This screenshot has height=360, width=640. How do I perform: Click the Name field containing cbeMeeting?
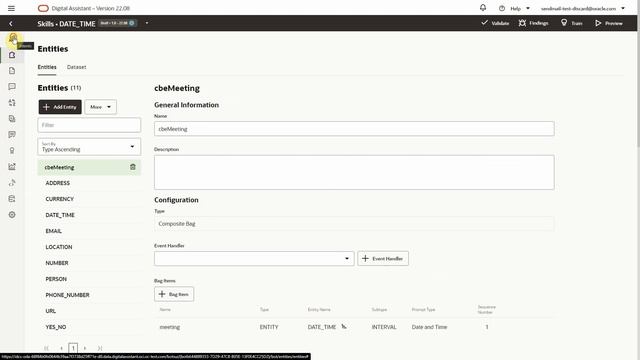click(x=354, y=129)
